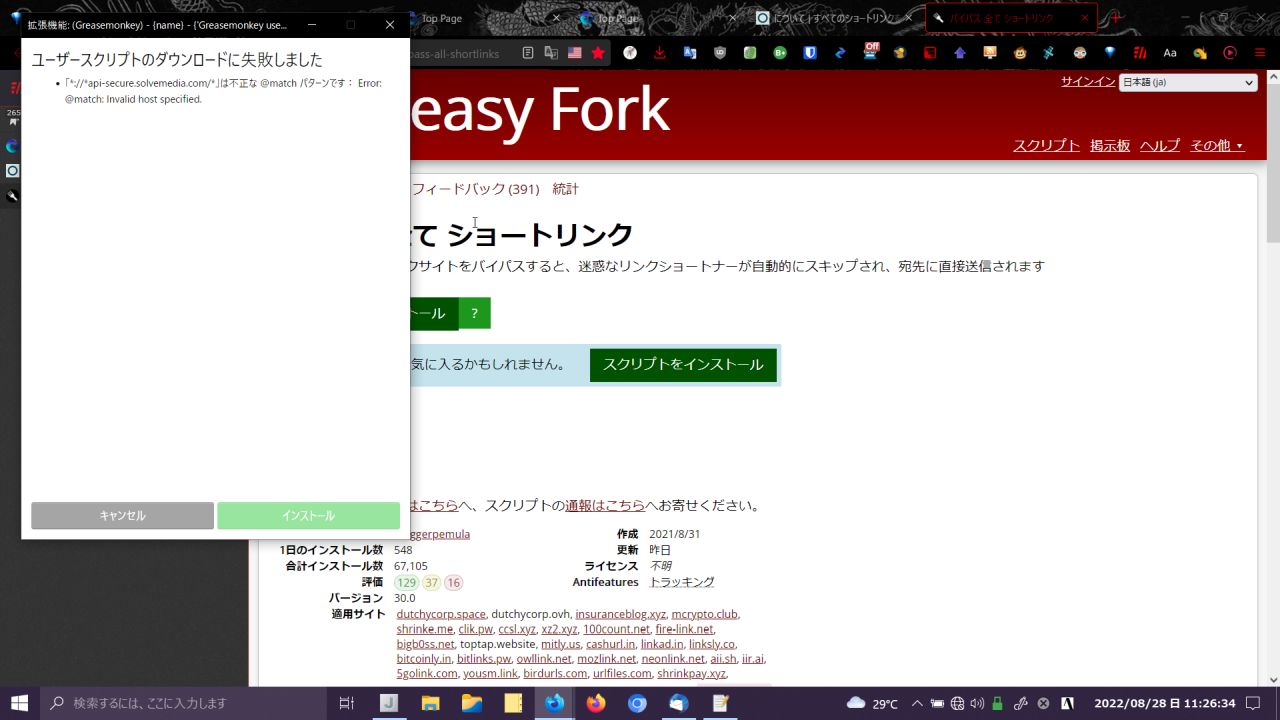This screenshot has height=720, width=1280.
Task: Click the page vertical scrollbar
Action: 1273,378
